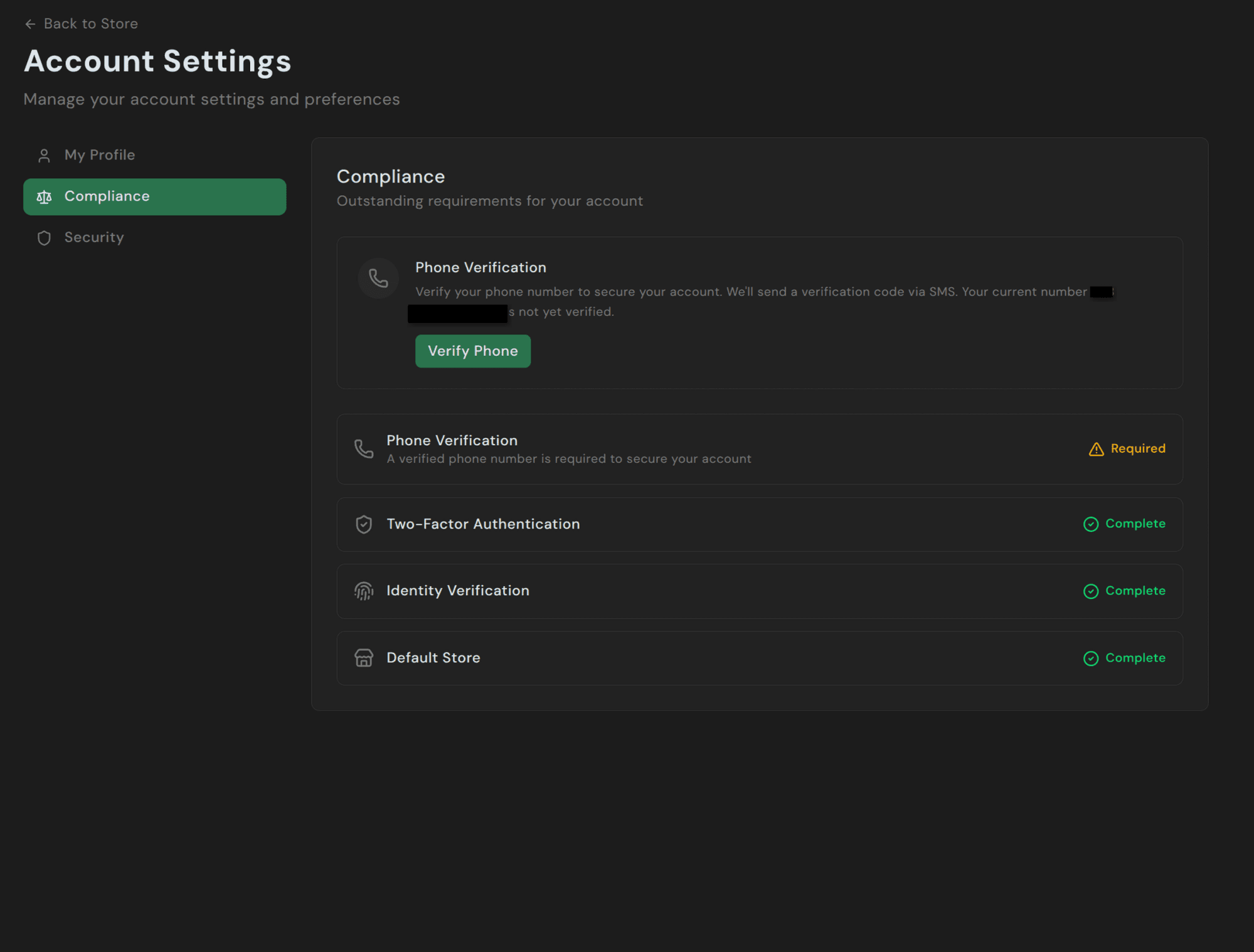Screen dimensions: 1254x952
Task: Click the shield-check icon for Two-Factor Authentication
Action: click(x=364, y=524)
